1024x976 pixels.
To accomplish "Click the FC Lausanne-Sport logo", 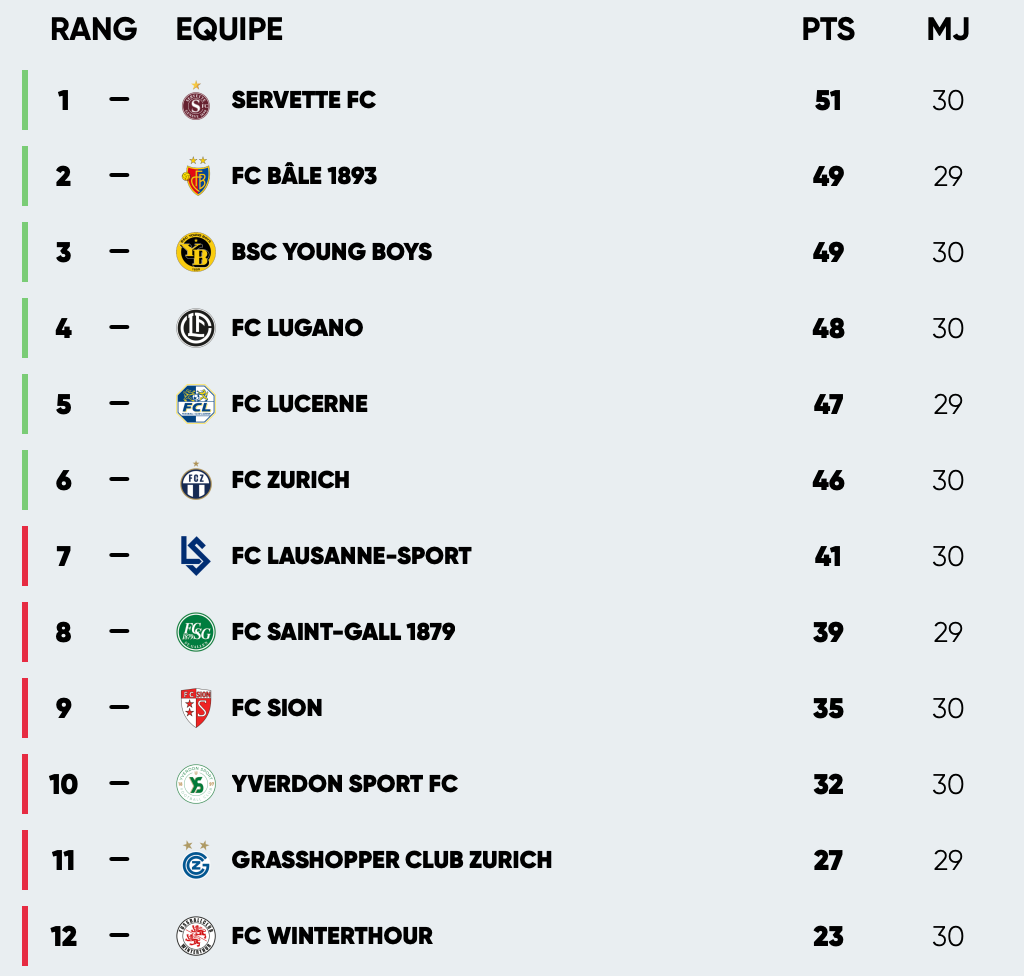I will click(196, 556).
